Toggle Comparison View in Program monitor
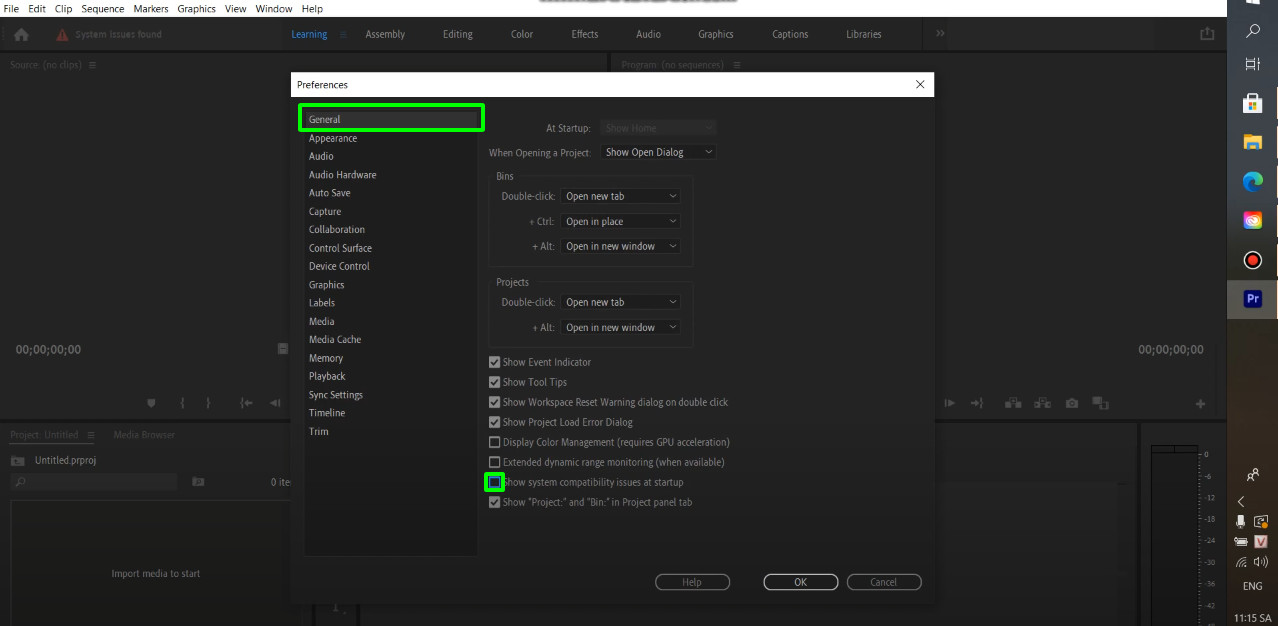The image size is (1278, 626). pos(1101,403)
